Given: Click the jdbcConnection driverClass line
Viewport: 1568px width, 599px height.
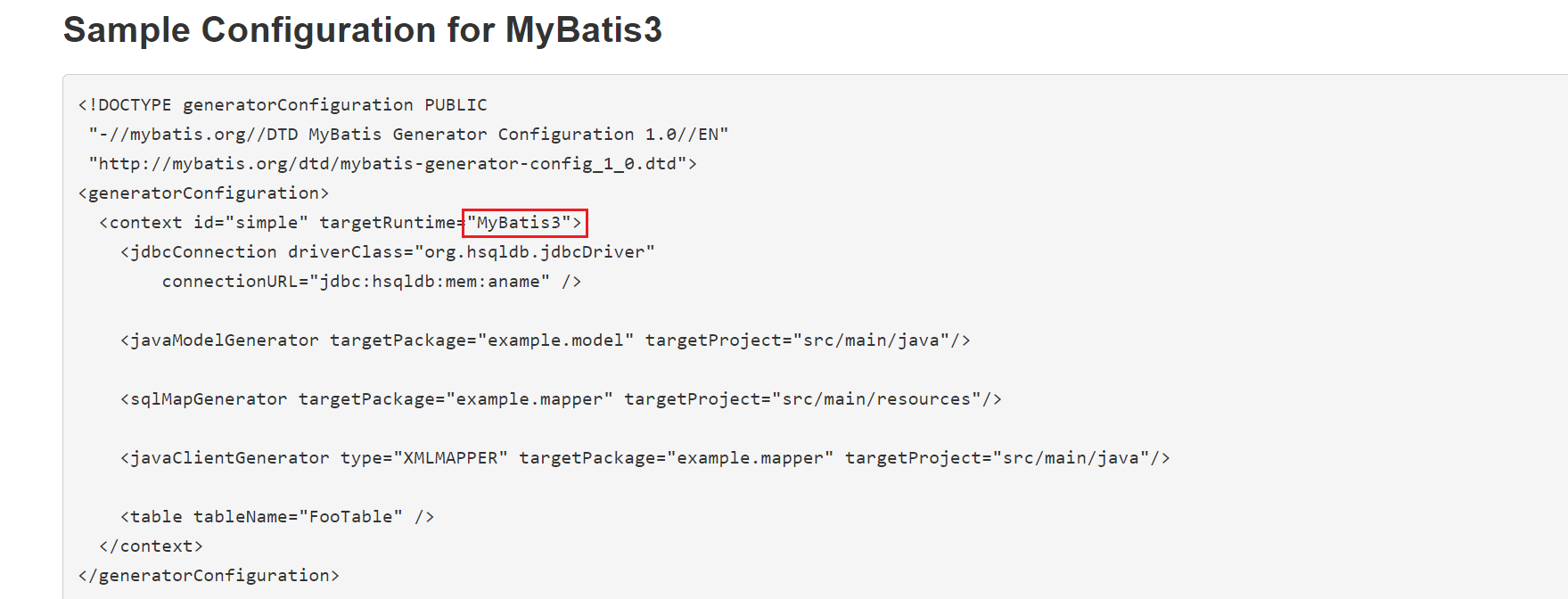Looking at the screenshot, I should click(388, 252).
